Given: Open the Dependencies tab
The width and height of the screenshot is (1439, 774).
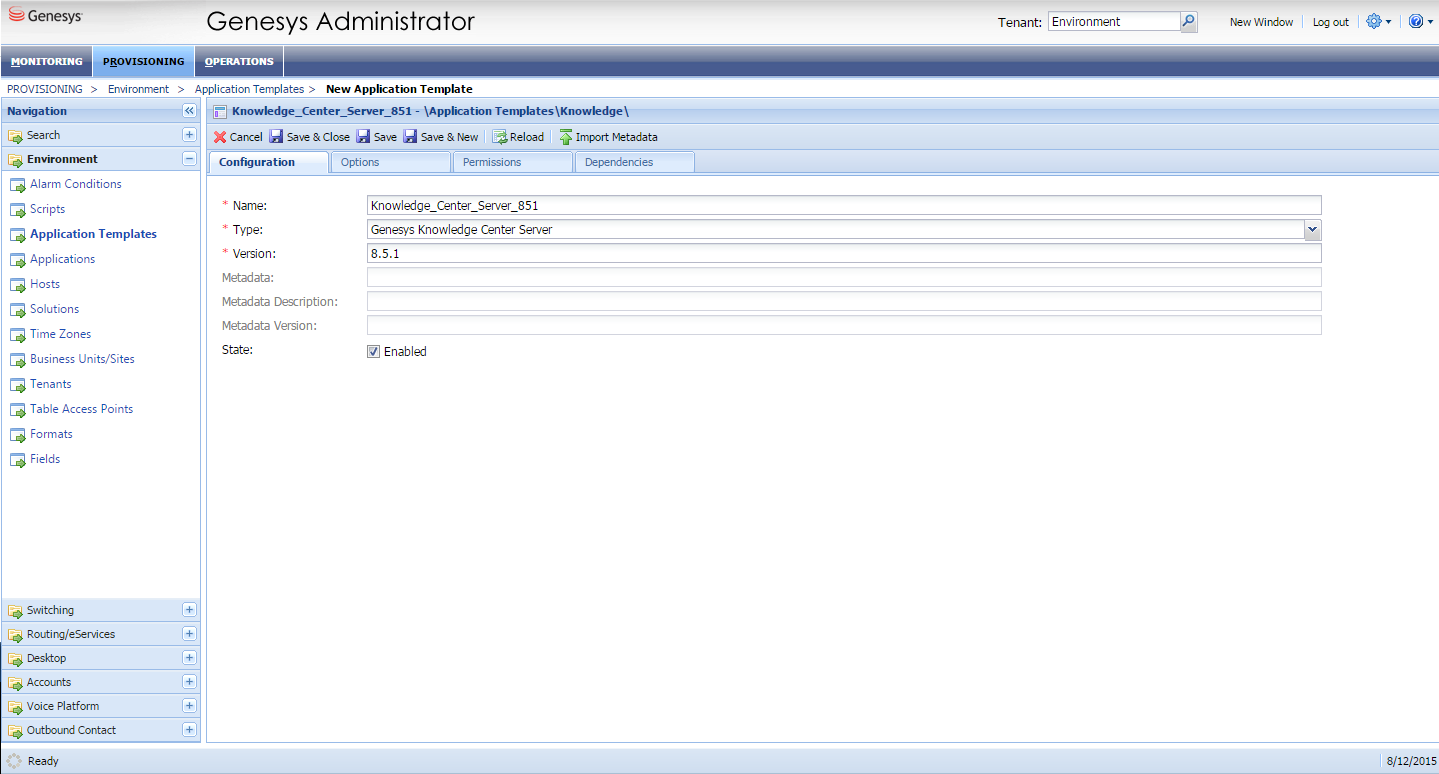Looking at the screenshot, I should point(634,162).
